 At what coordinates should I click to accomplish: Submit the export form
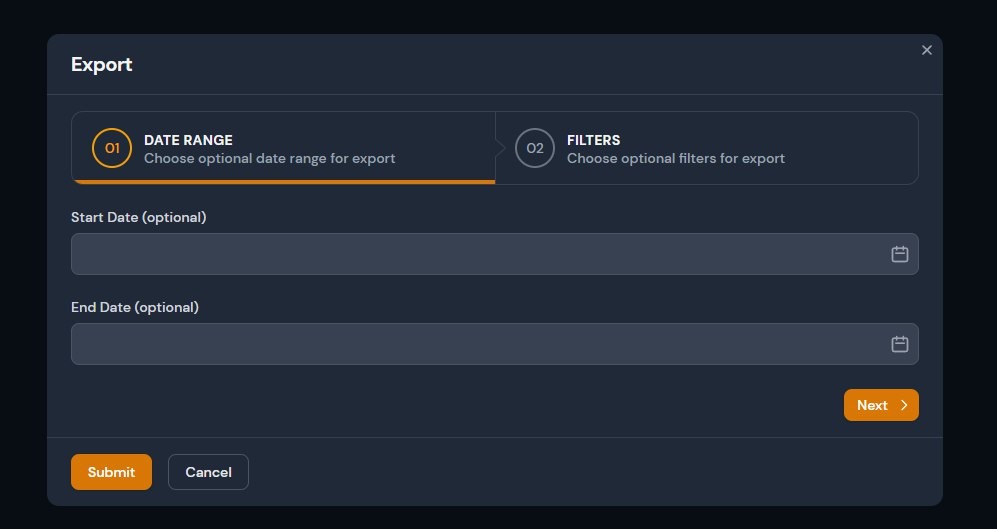(111, 472)
